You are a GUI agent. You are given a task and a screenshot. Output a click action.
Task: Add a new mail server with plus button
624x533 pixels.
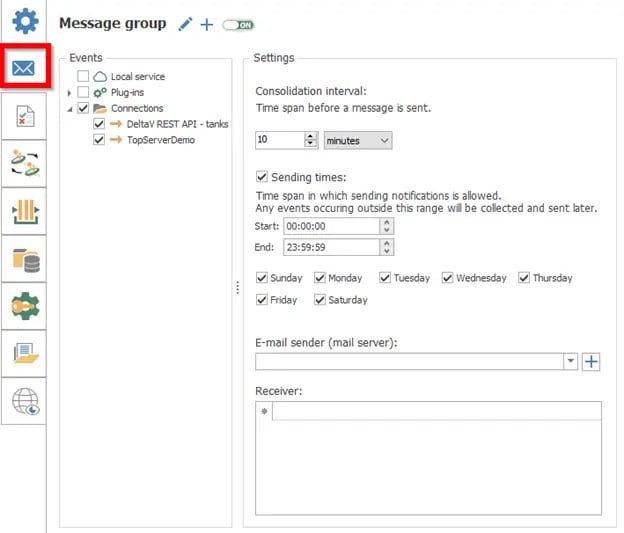(x=591, y=361)
